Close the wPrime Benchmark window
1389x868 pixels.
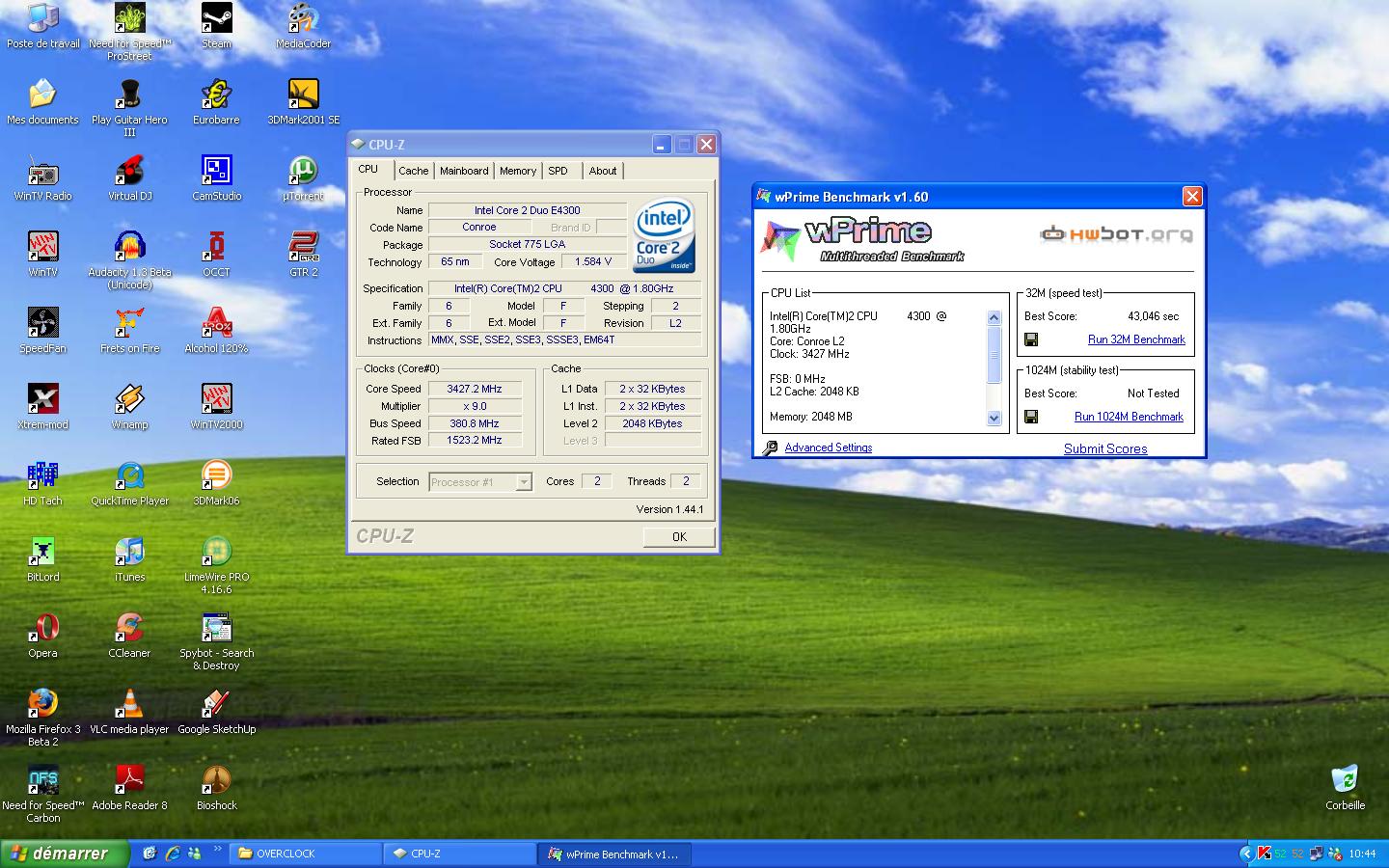[x=1192, y=197]
